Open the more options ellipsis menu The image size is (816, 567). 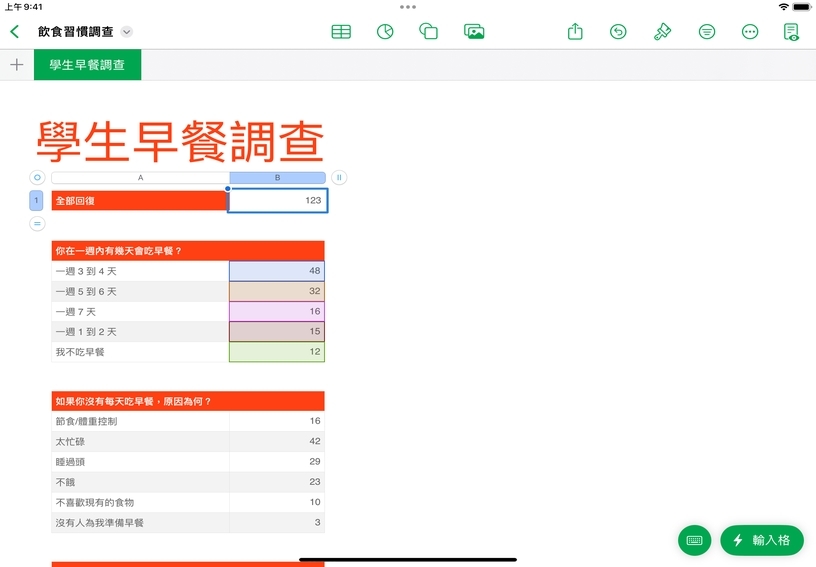(750, 32)
